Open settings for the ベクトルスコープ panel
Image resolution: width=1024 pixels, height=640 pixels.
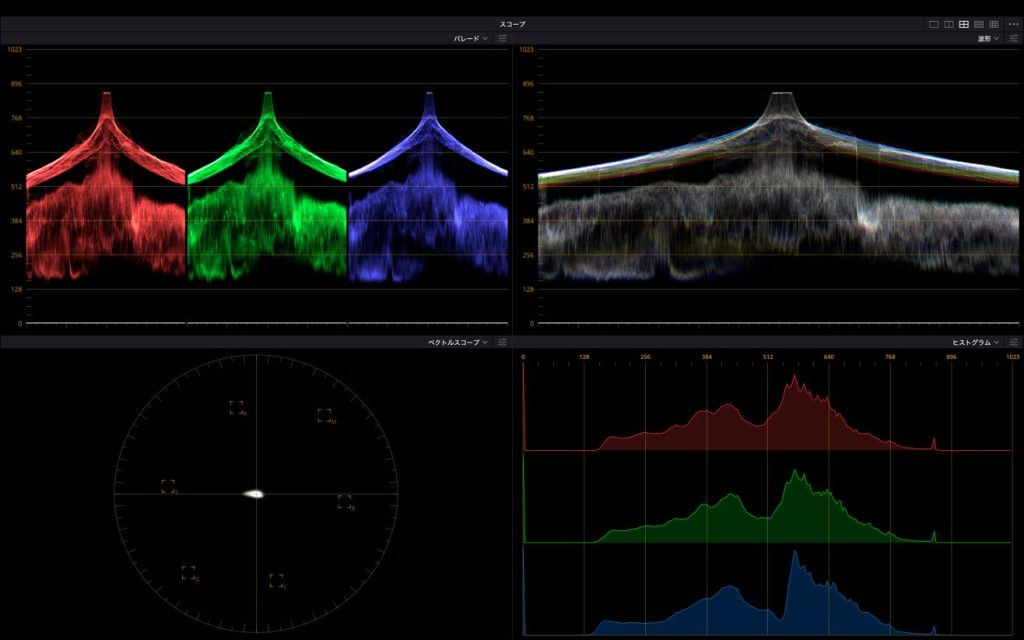point(502,342)
